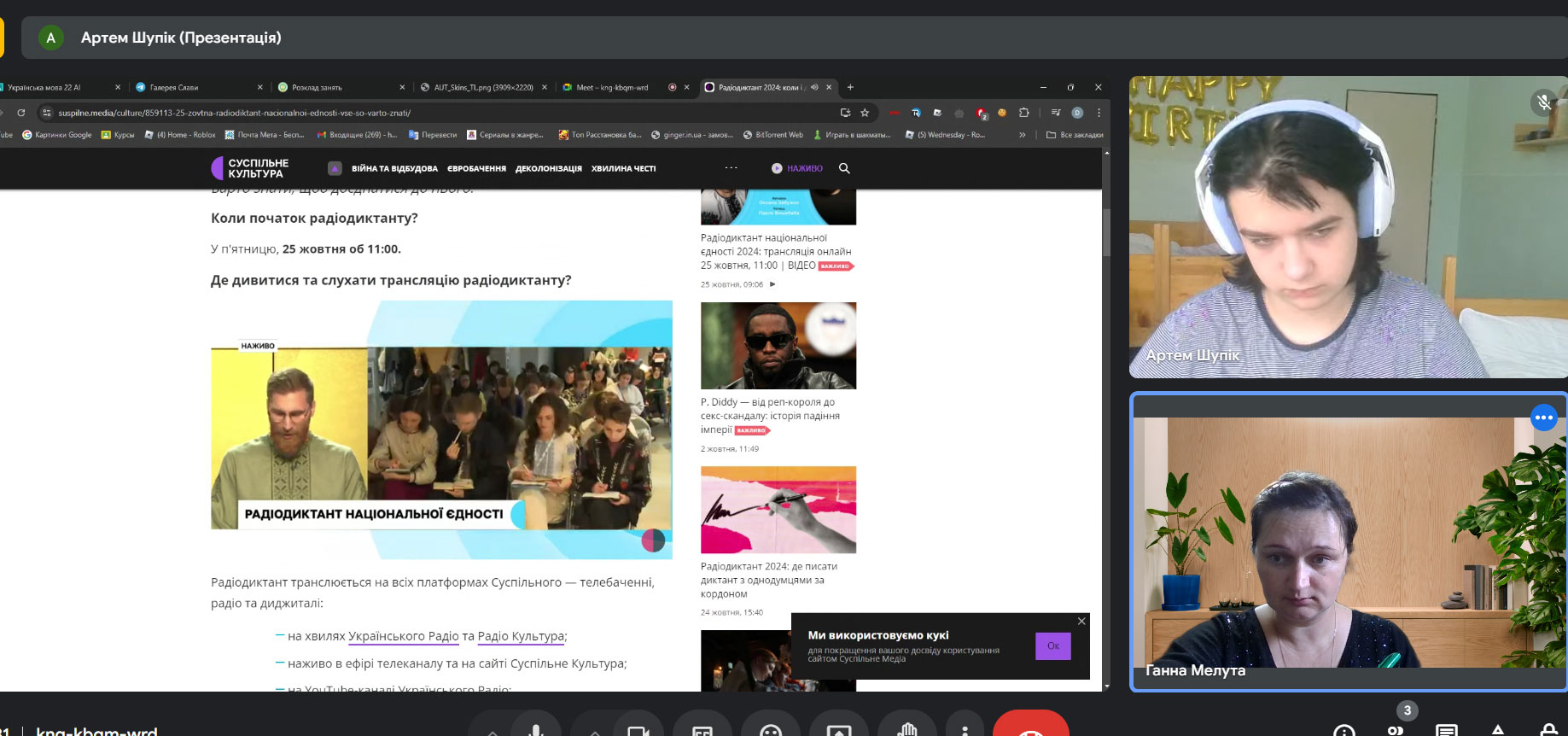The width and height of the screenshot is (1568, 736).
Task: Open a new browser tab
Action: 850,87
